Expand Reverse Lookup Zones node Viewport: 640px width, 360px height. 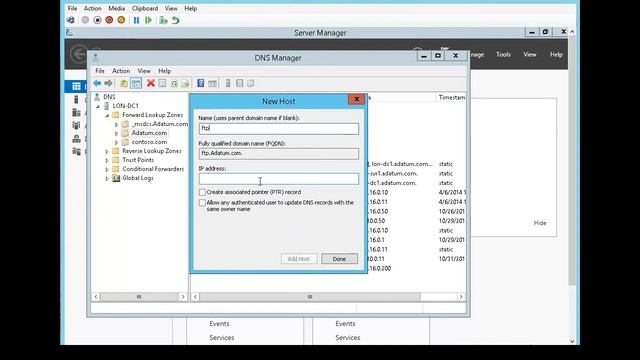(x=107, y=151)
